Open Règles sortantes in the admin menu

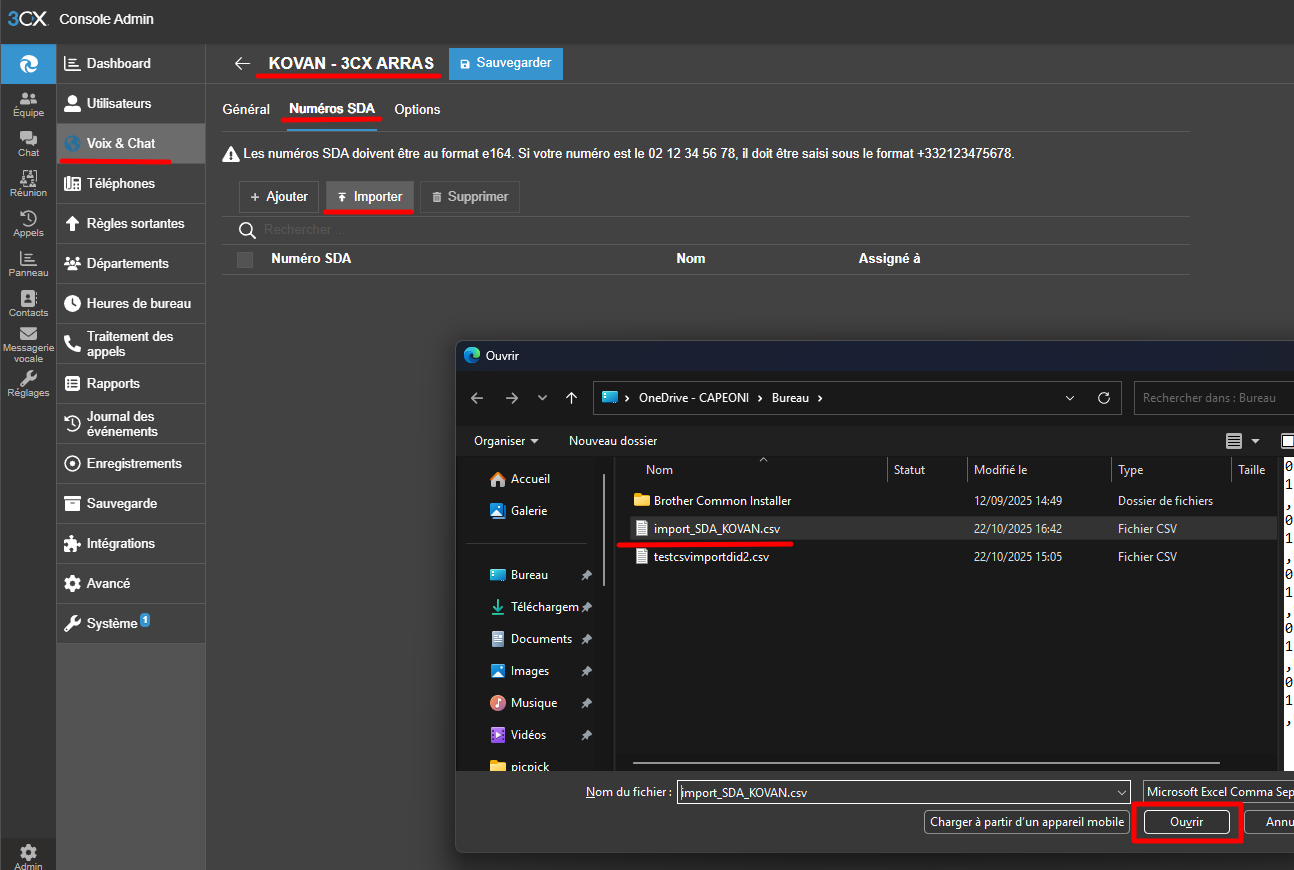tap(131, 224)
